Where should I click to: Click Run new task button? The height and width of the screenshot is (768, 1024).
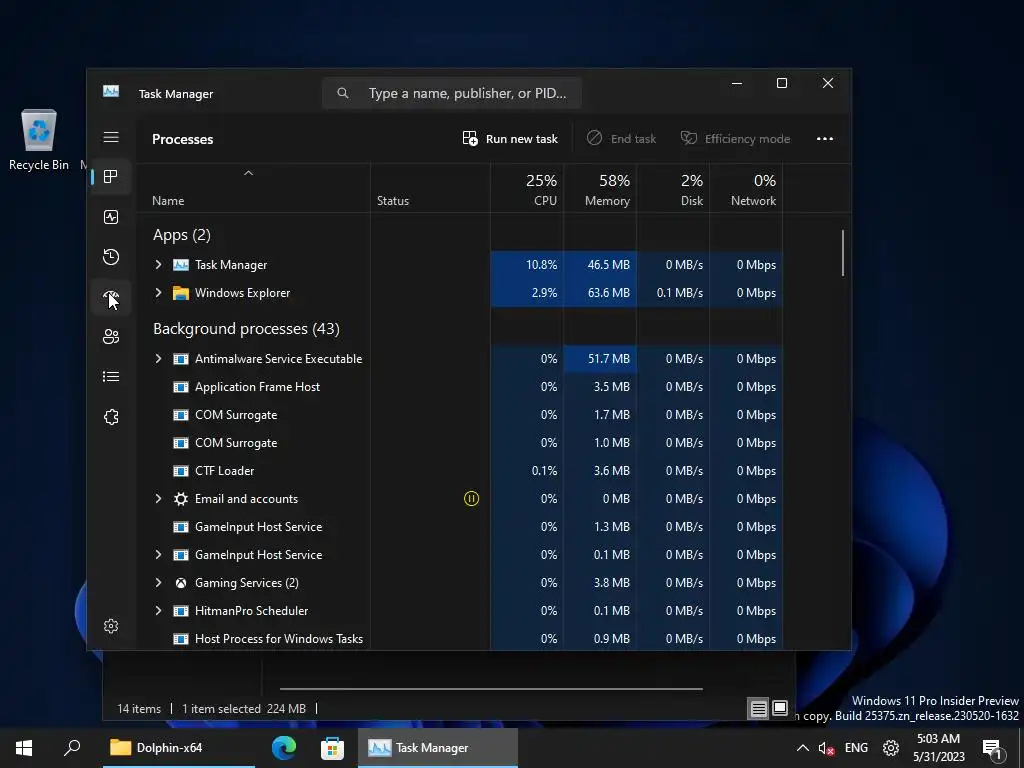pos(510,138)
